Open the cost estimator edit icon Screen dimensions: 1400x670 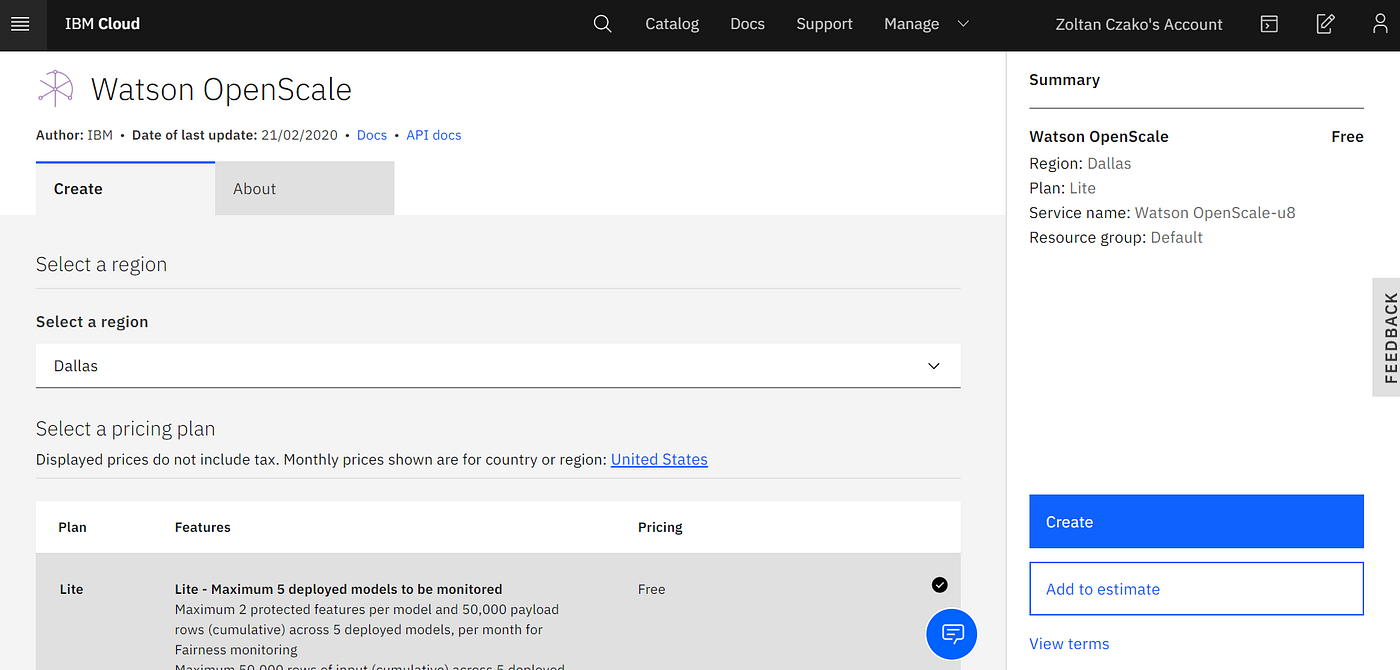[x=1325, y=24]
